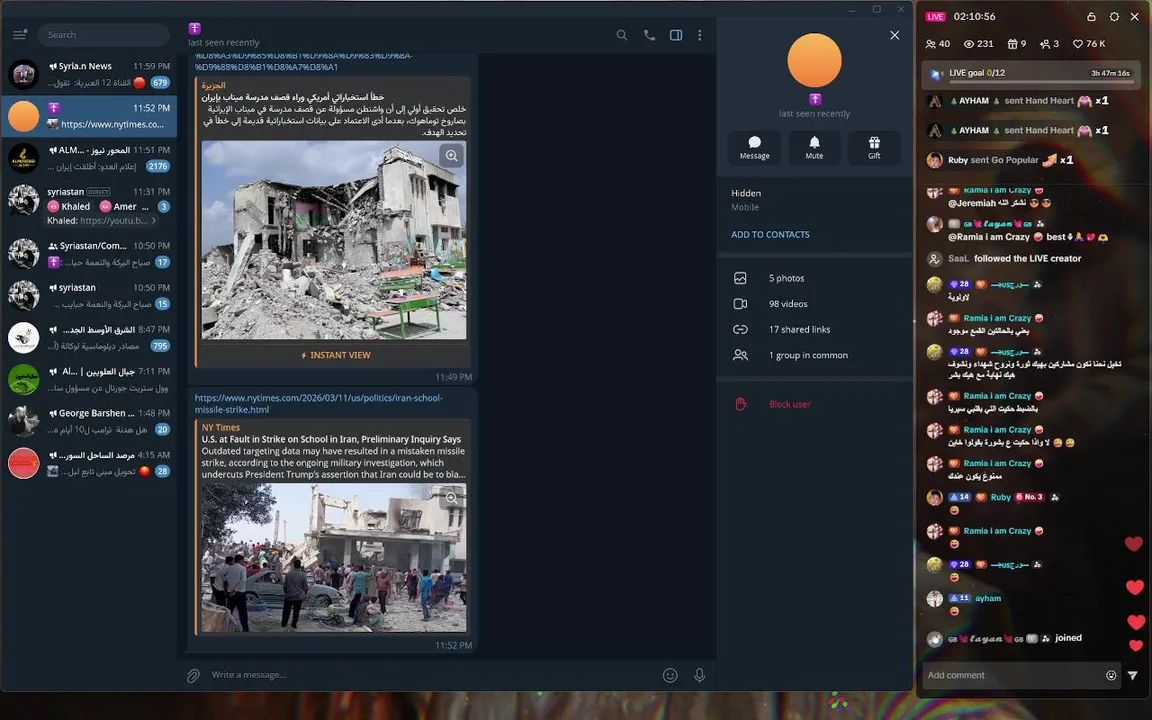Click INSTANT VIEW button on Al Jazeera article
The width and height of the screenshot is (1152, 720).
tap(334, 355)
